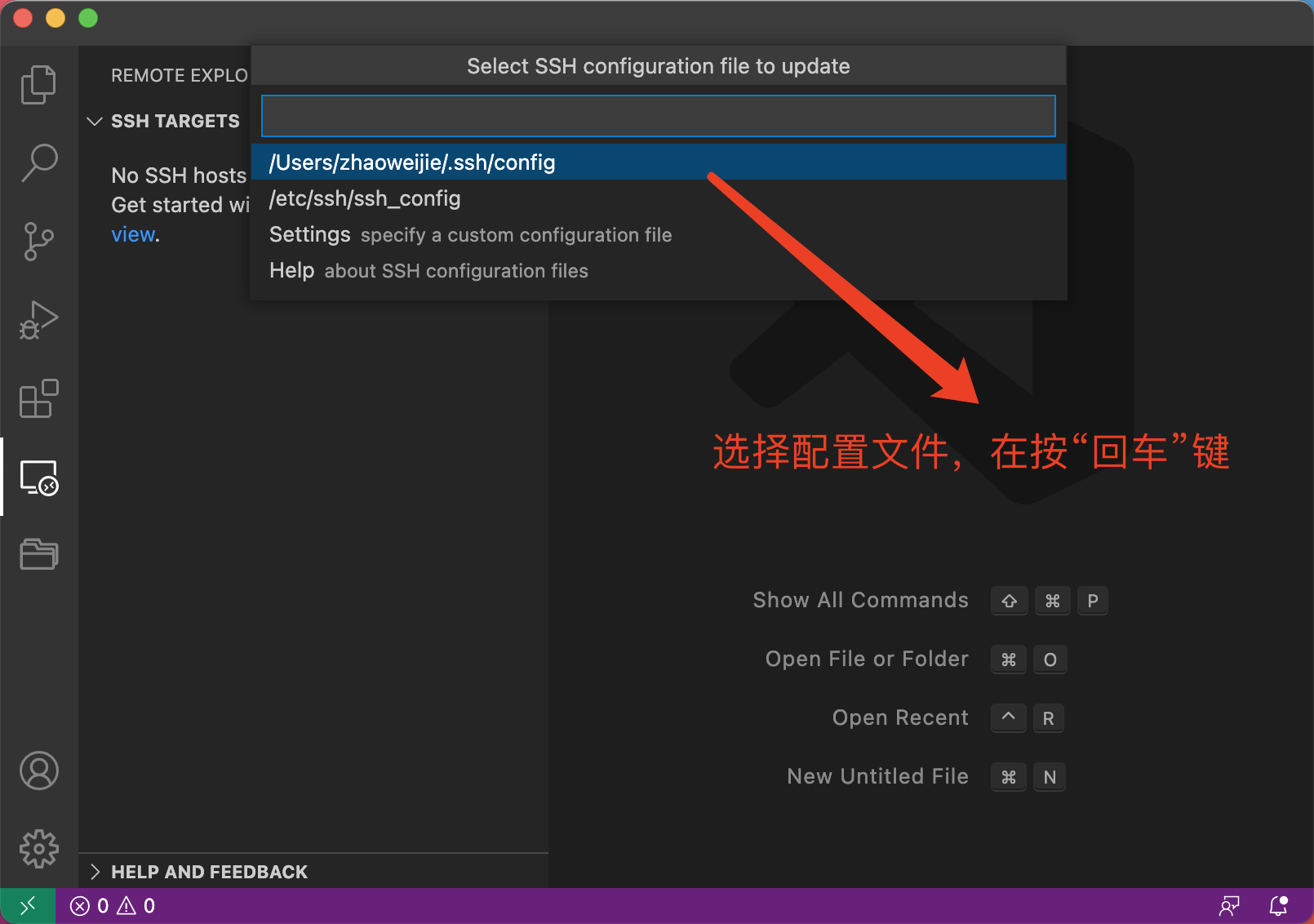This screenshot has height=924, width=1314.
Task: Click the Show All Commands label
Action: 860,600
